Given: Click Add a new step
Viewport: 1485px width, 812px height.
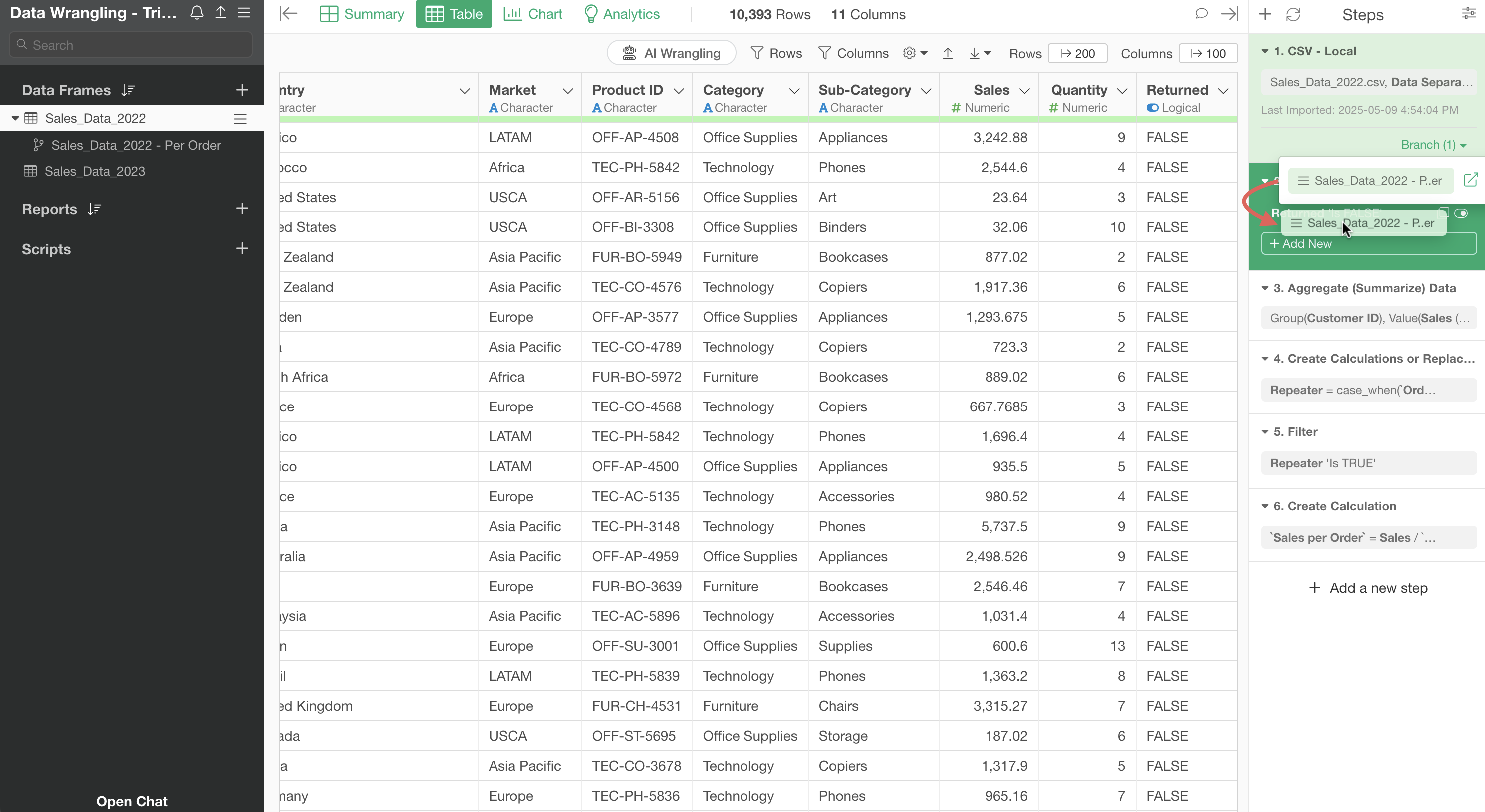Looking at the screenshot, I should click(1368, 587).
